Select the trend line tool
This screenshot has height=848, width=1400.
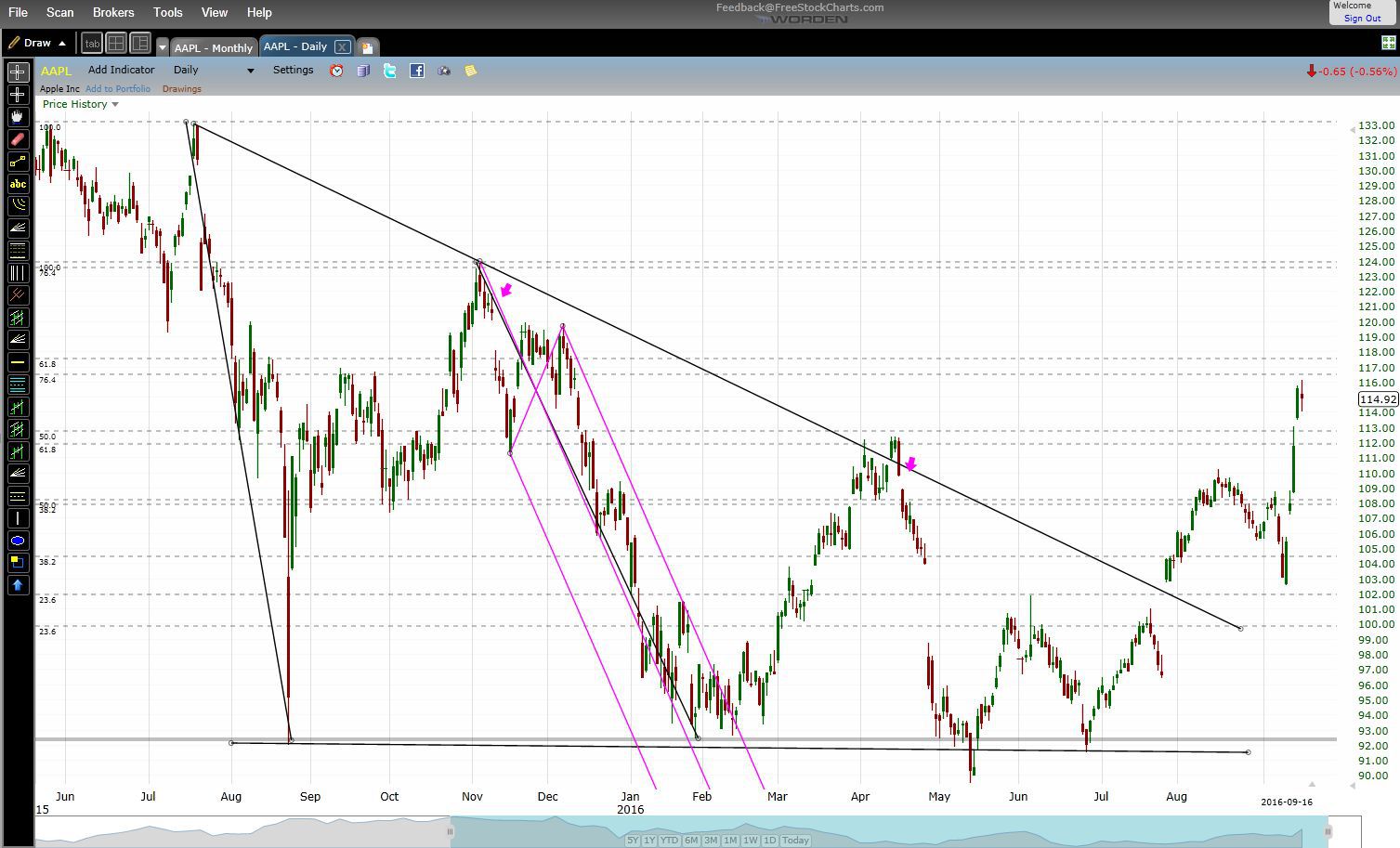(17, 162)
